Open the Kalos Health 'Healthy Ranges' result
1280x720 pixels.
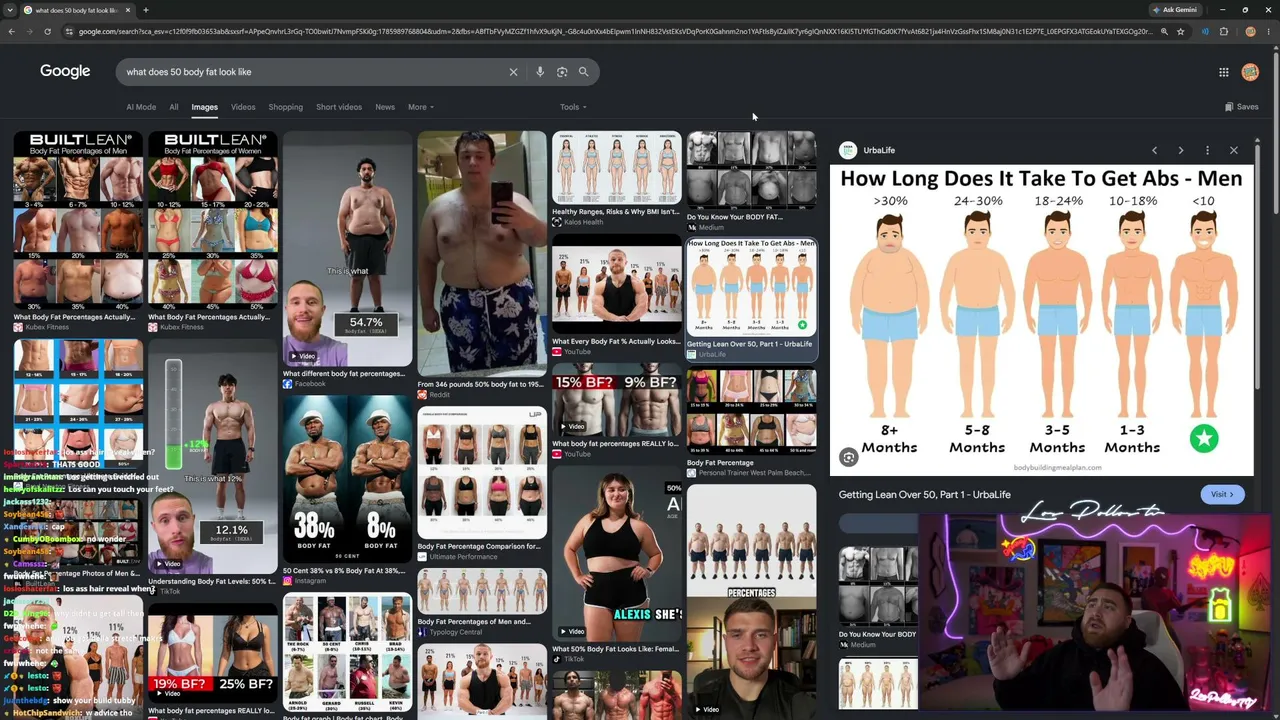click(x=617, y=168)
